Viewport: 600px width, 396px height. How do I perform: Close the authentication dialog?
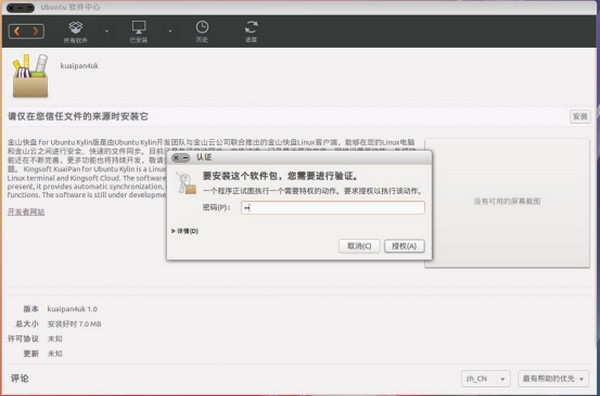pos(176,158)
